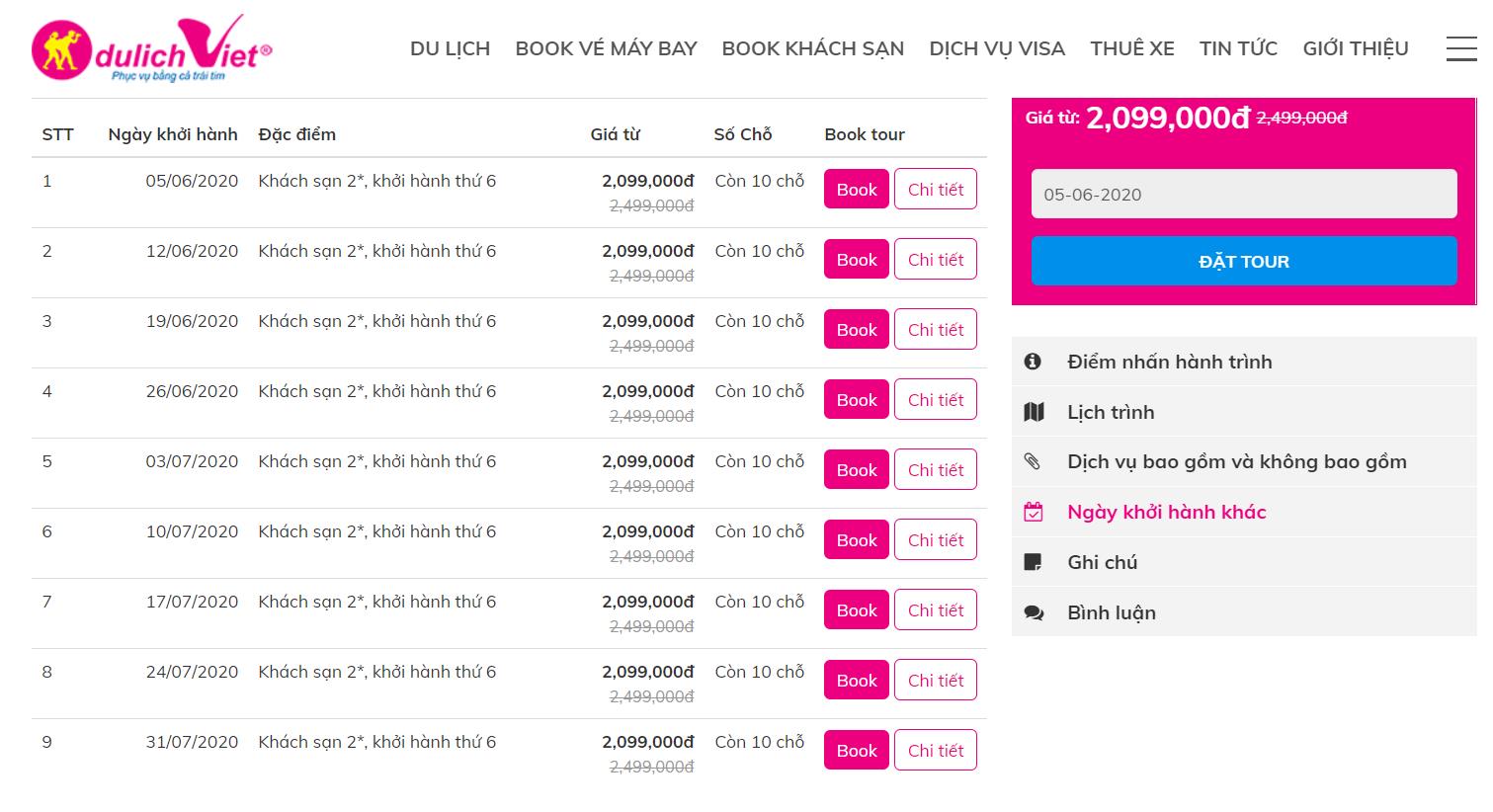
Task: Open Chi tiết for the 24/07/2020 row
Action: (936, 681)
